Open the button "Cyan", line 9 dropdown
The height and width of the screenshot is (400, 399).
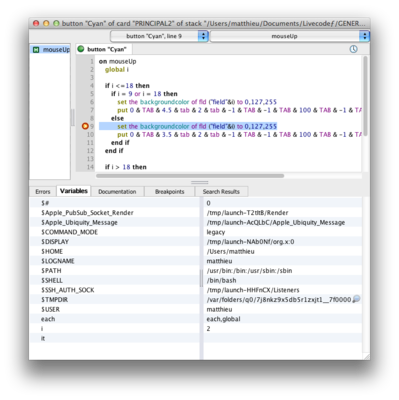point(159,36)
